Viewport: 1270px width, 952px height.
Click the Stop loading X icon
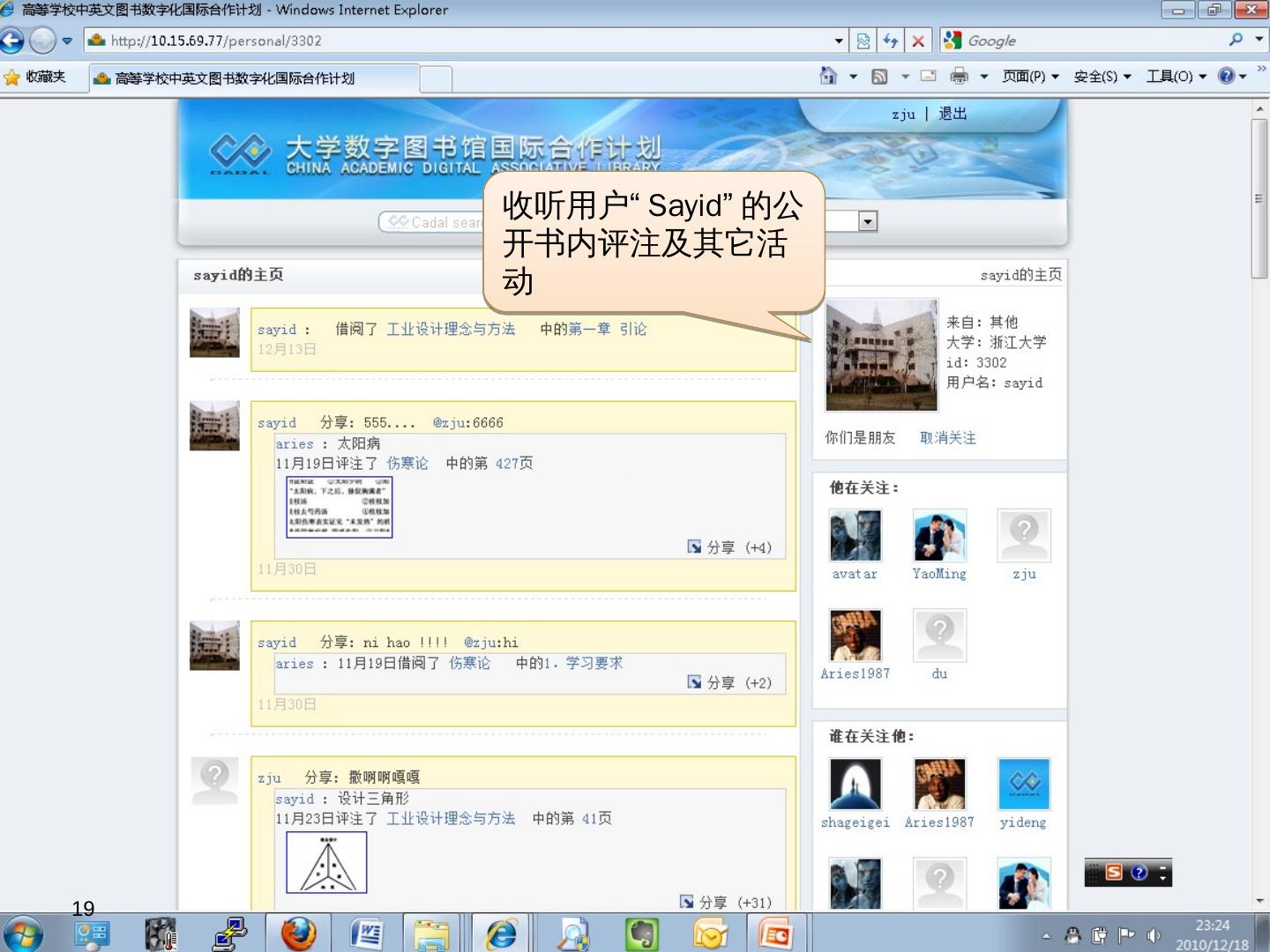click(x=918, y=41)
